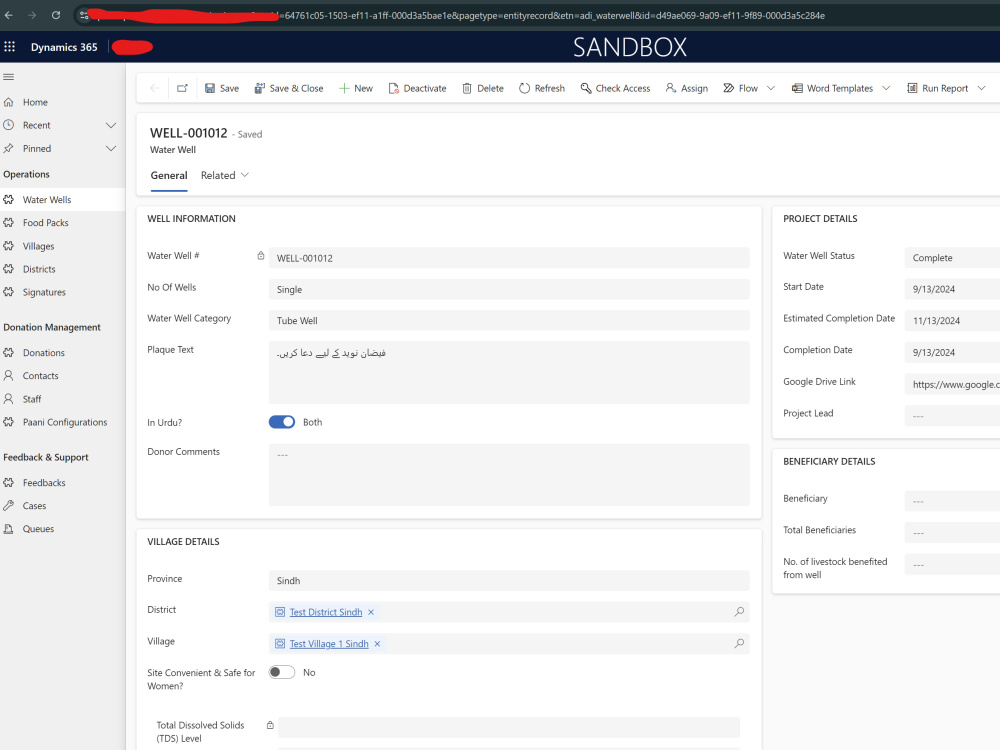Click Save & Close in the command bar

289,88
